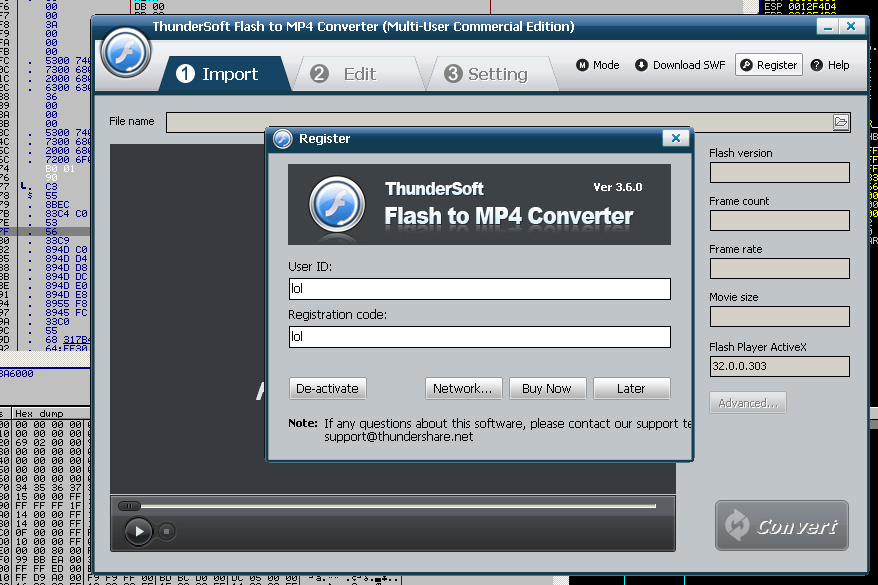Click the Help question mark icon

(817, 65)
